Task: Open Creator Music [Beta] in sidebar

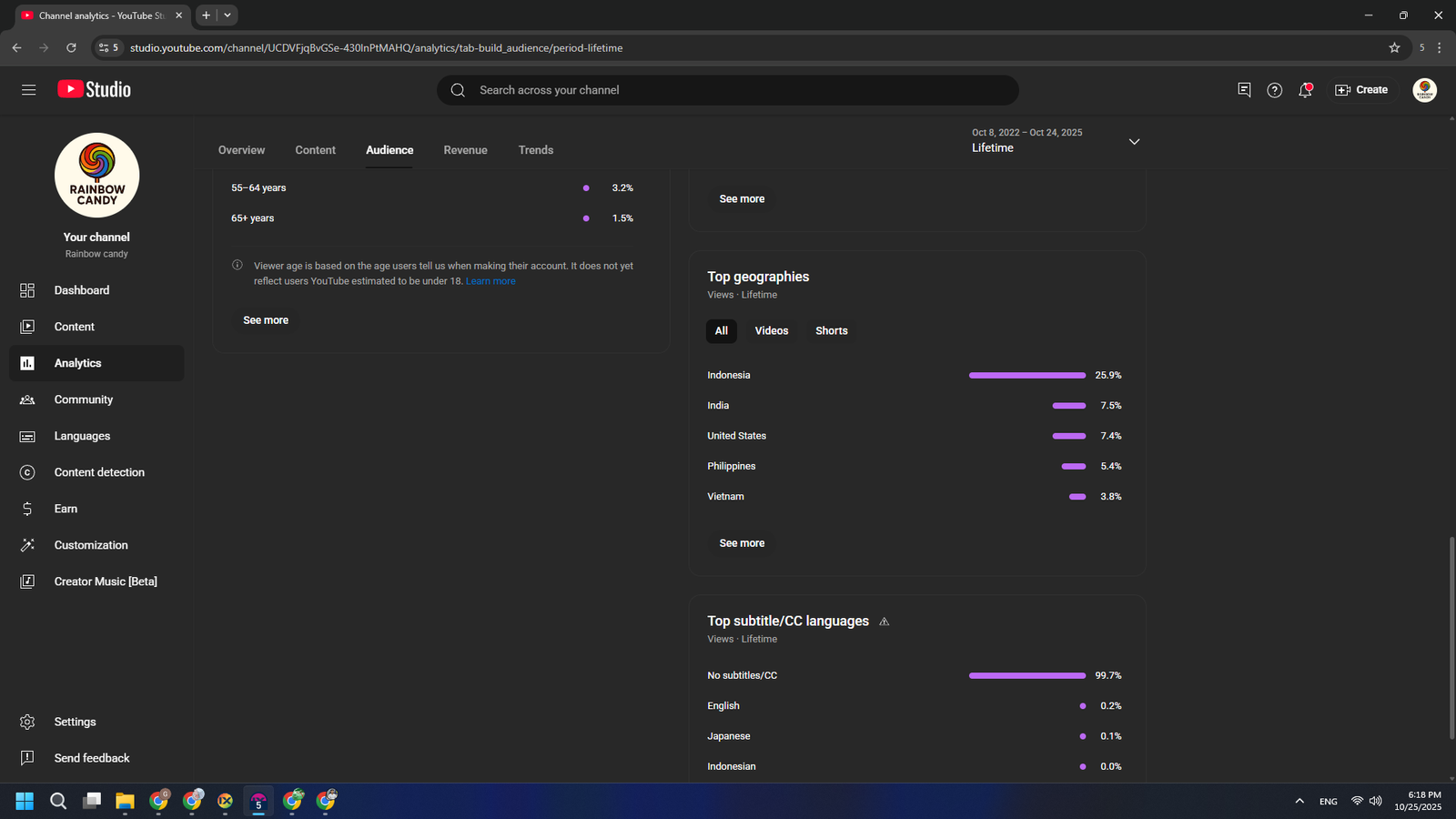Action: (105, 581)
